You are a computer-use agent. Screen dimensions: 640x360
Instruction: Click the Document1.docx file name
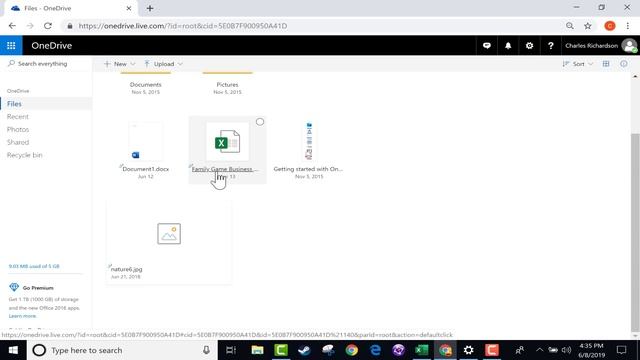[x=146, y=169]
